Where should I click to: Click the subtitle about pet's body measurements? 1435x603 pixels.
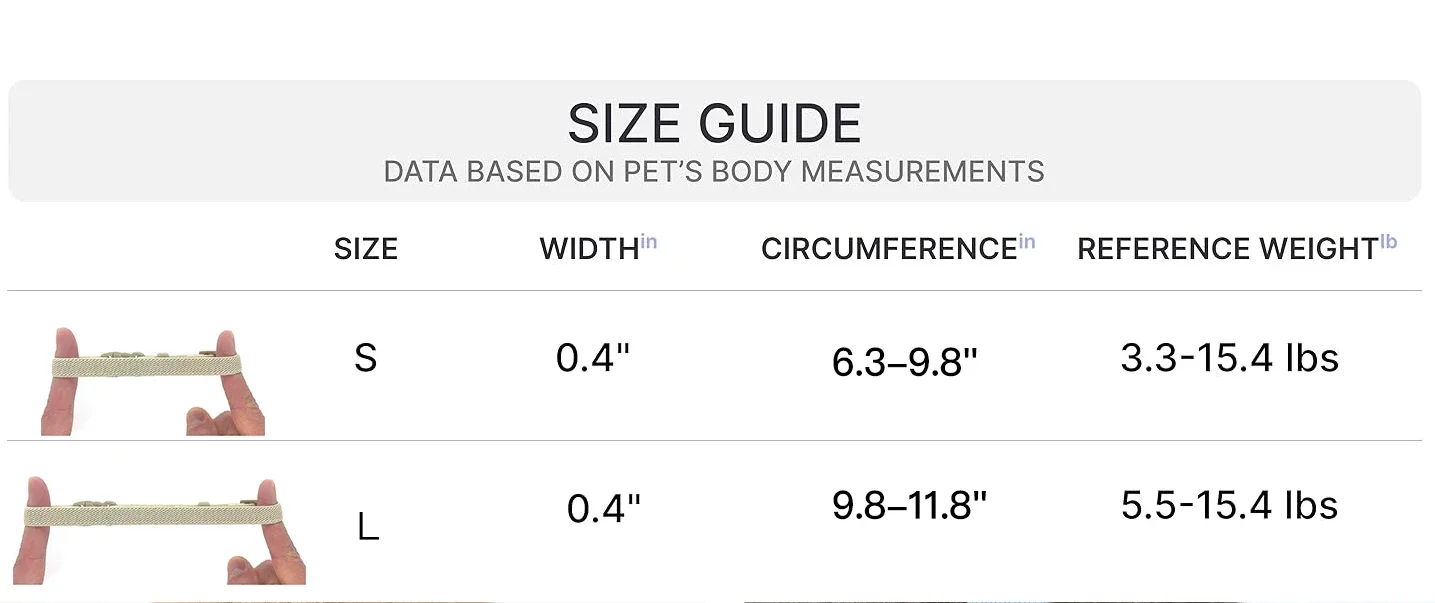(714, 172)
